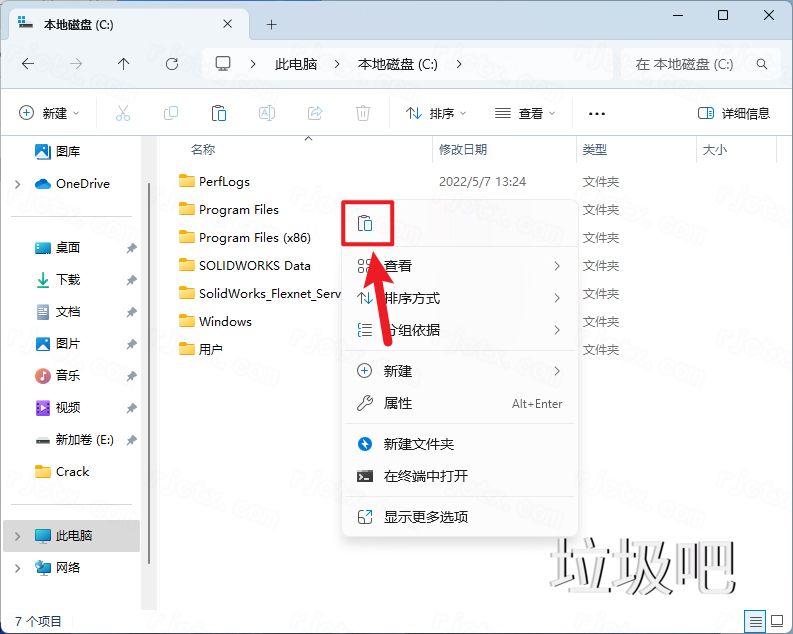The height and width of the screenshot is (634, 793).
Task: Open 视频 in quick access
Action: [58, 407]
